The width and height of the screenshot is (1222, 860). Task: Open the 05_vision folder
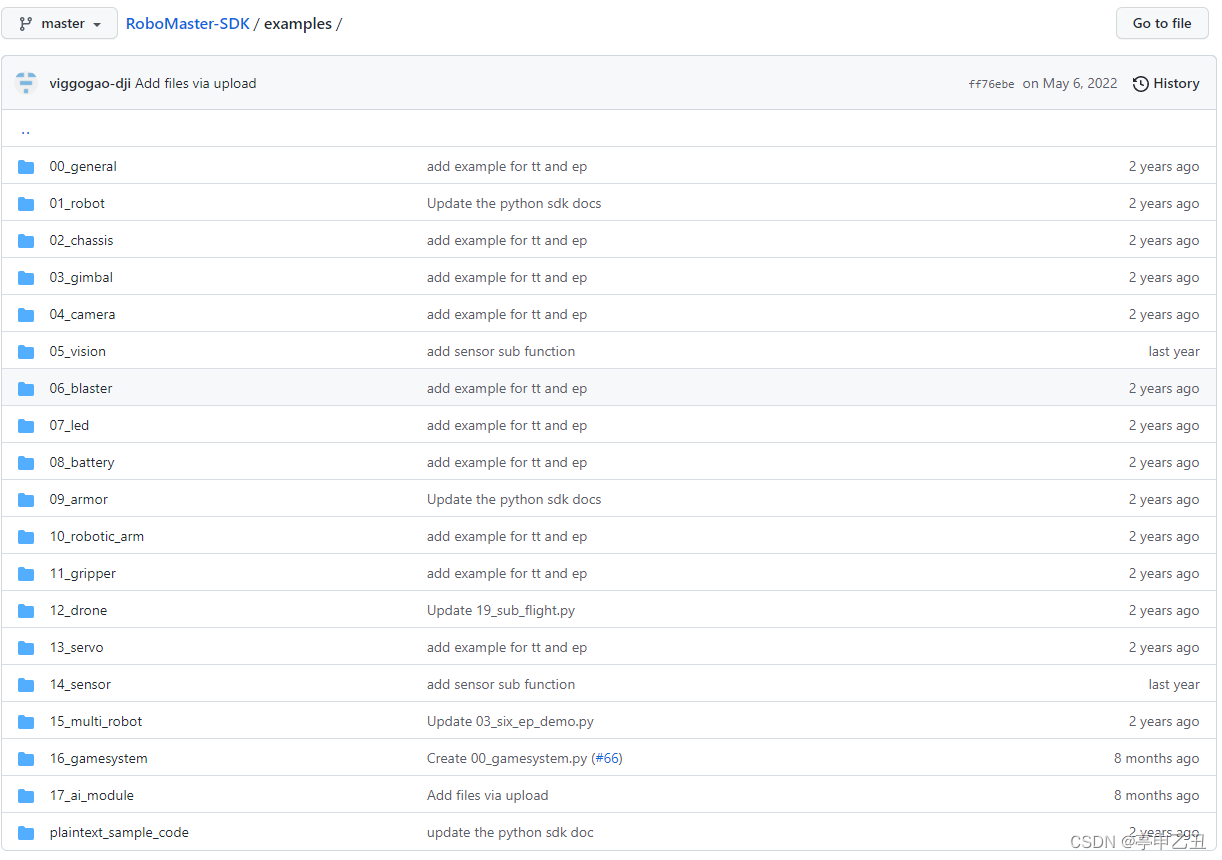click(x=78, y=352)
